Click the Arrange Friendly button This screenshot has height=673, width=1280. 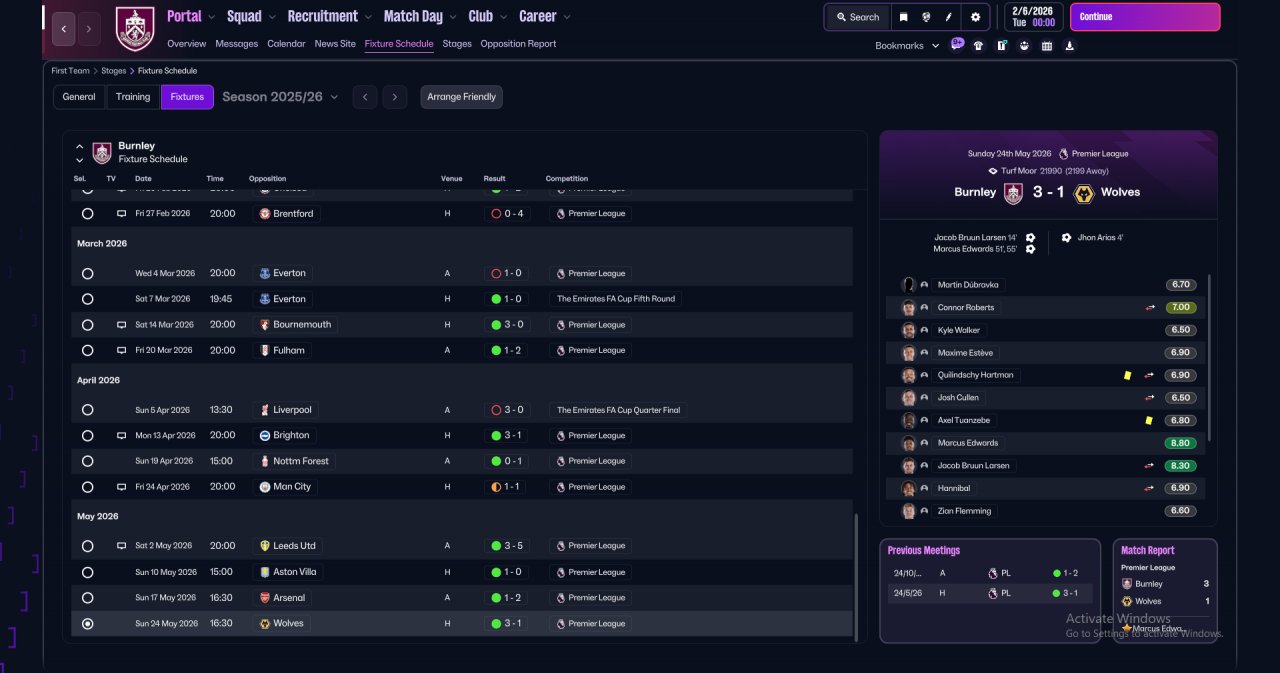461,97
